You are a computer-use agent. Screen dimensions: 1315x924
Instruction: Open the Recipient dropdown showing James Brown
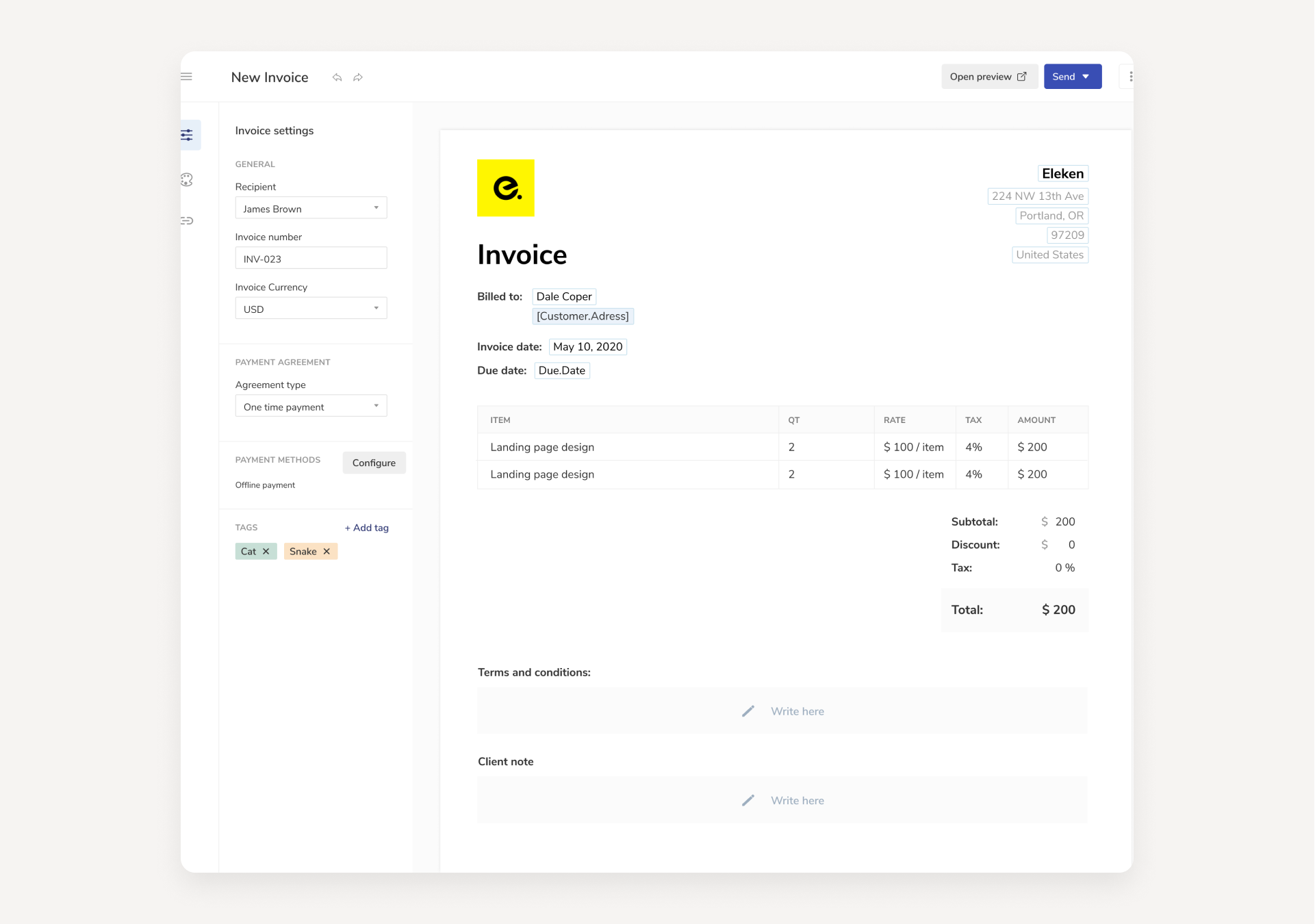311,208
